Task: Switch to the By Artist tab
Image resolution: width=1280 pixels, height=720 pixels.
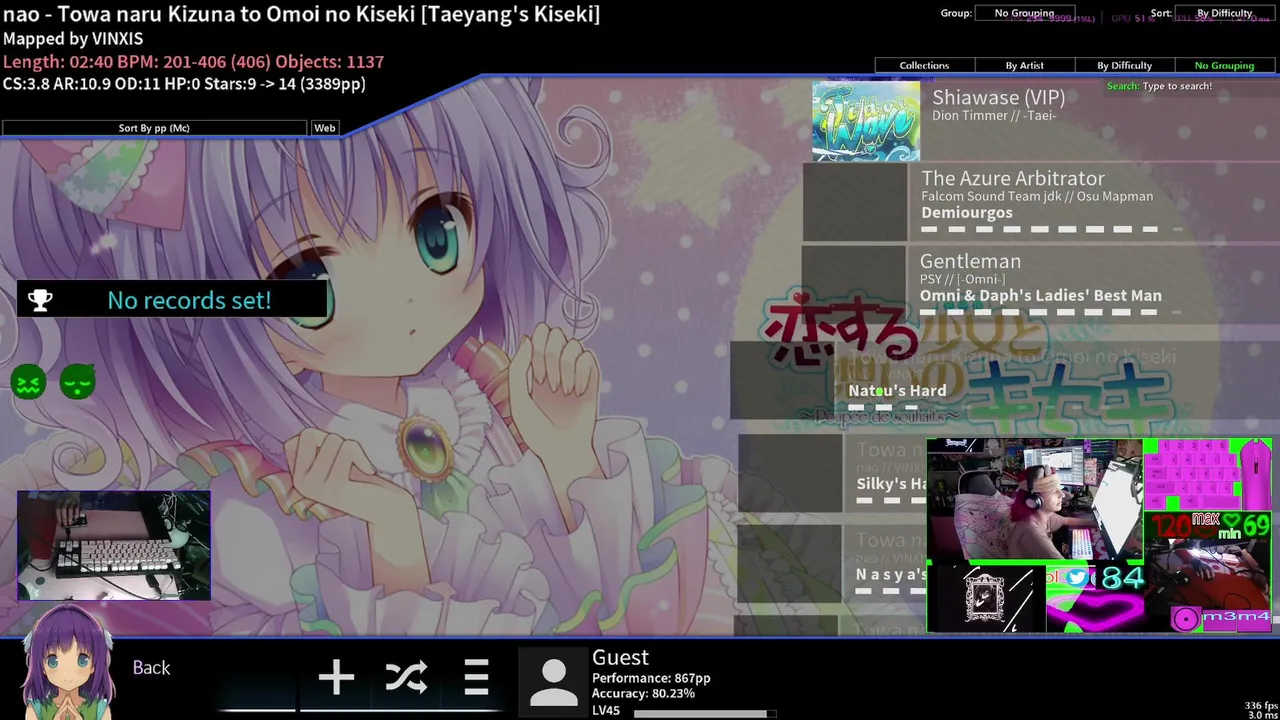Action: click(x=1024, y=65)
